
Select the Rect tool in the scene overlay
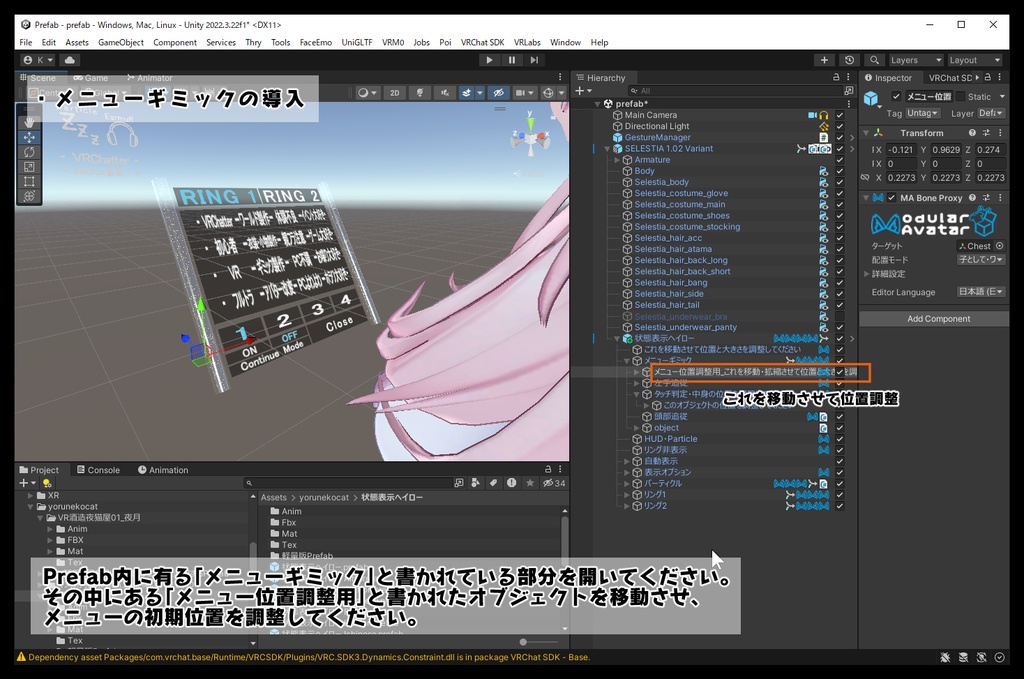click(x=29, y=182)
